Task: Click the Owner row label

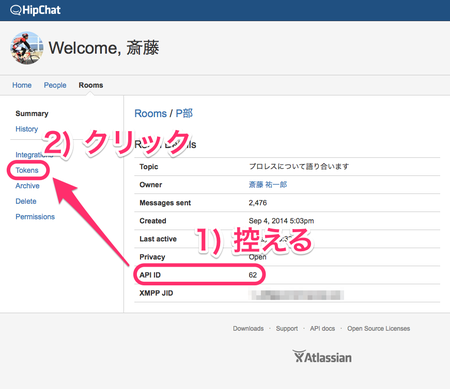Action: coord(151,185)
